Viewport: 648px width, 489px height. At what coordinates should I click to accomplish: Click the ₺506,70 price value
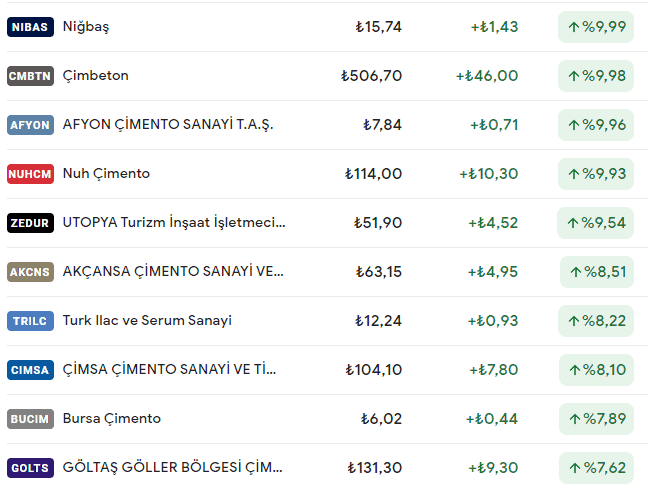point(371,76)
